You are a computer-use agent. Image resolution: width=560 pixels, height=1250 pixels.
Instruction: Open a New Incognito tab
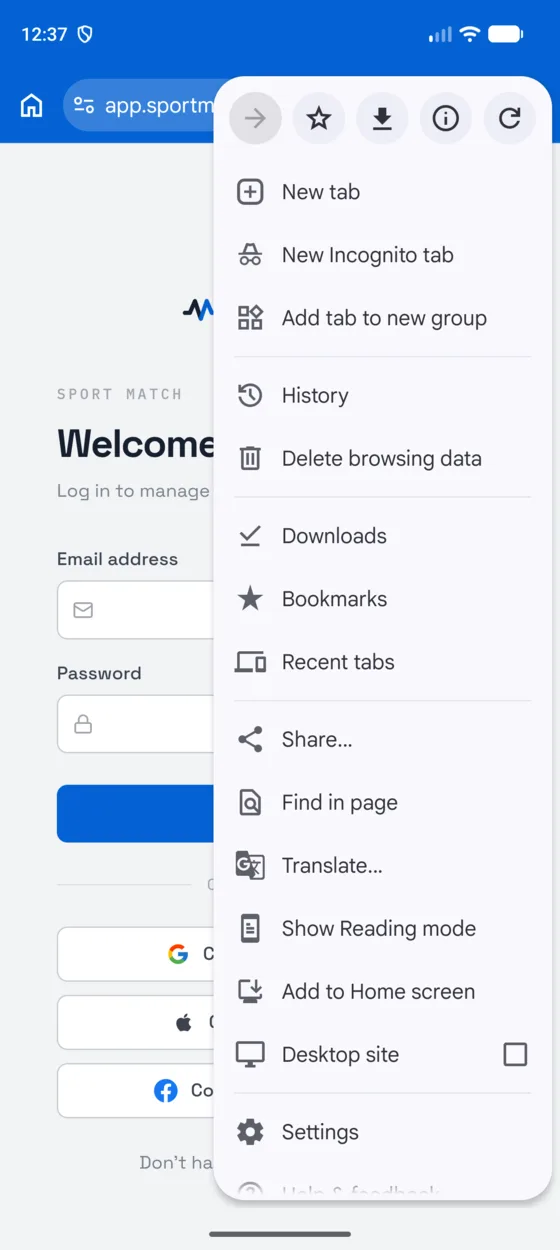tap(382, 255)
